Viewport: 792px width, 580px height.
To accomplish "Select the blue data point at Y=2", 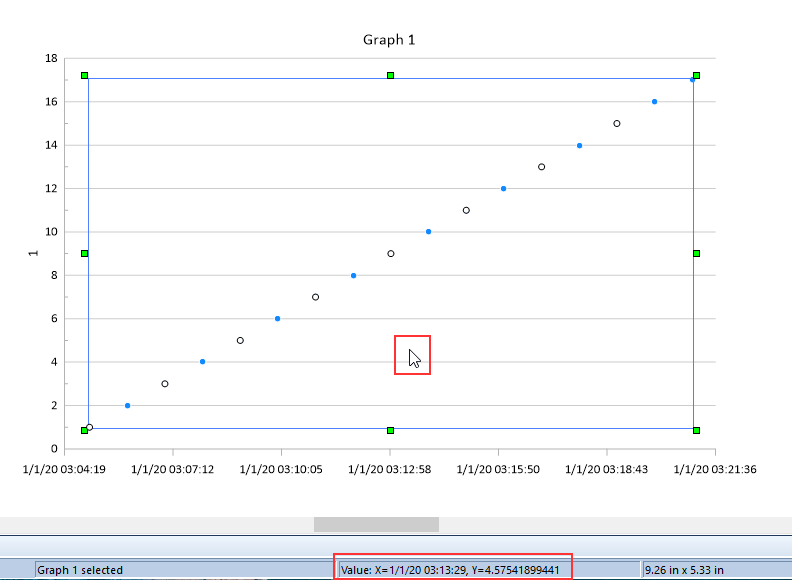I will tap(127, 406).
